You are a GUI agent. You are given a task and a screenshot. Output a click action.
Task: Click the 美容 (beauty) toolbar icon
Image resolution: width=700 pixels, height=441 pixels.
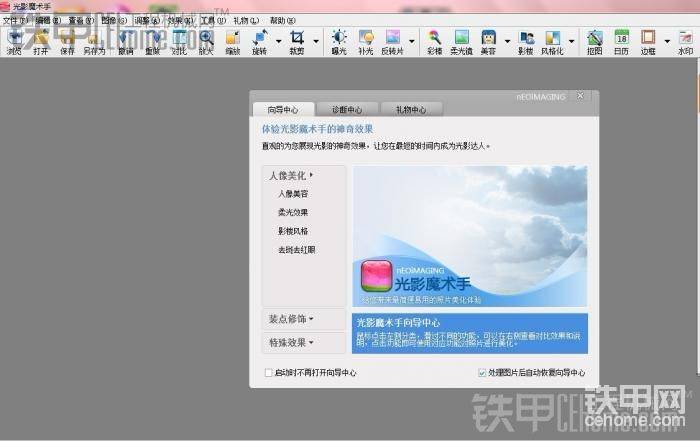(488, 42)
